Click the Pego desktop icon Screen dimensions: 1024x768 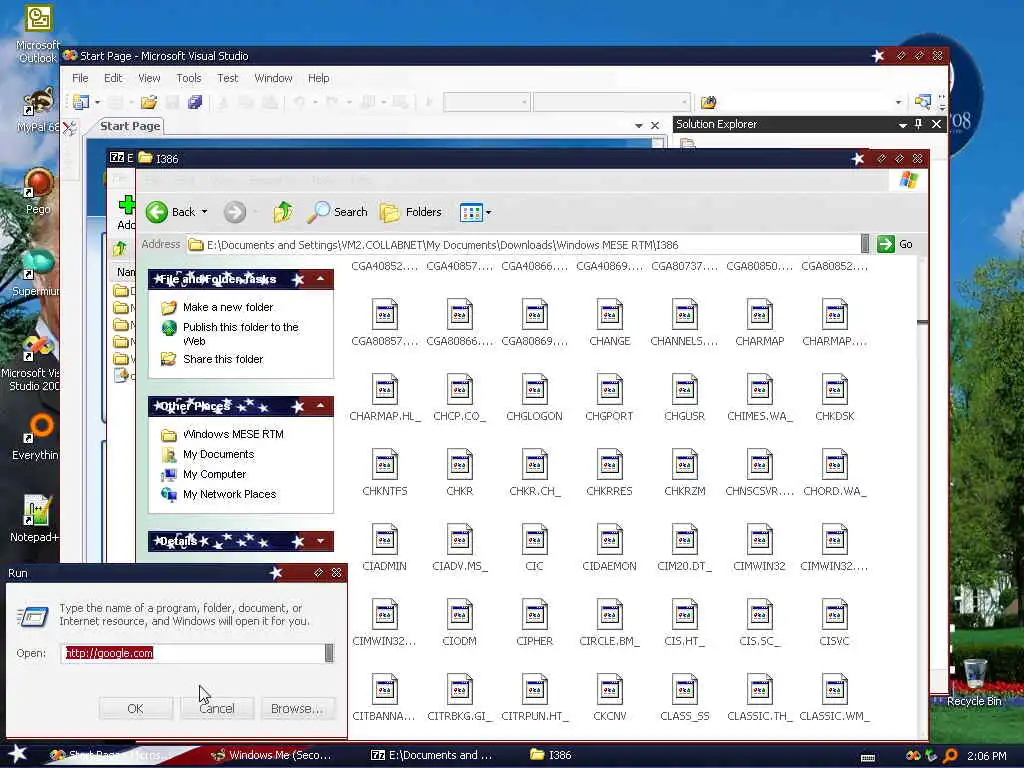[38, 183]
